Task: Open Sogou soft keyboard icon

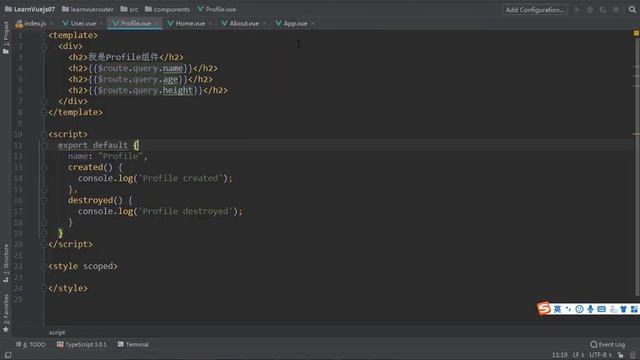Action: 601,309
